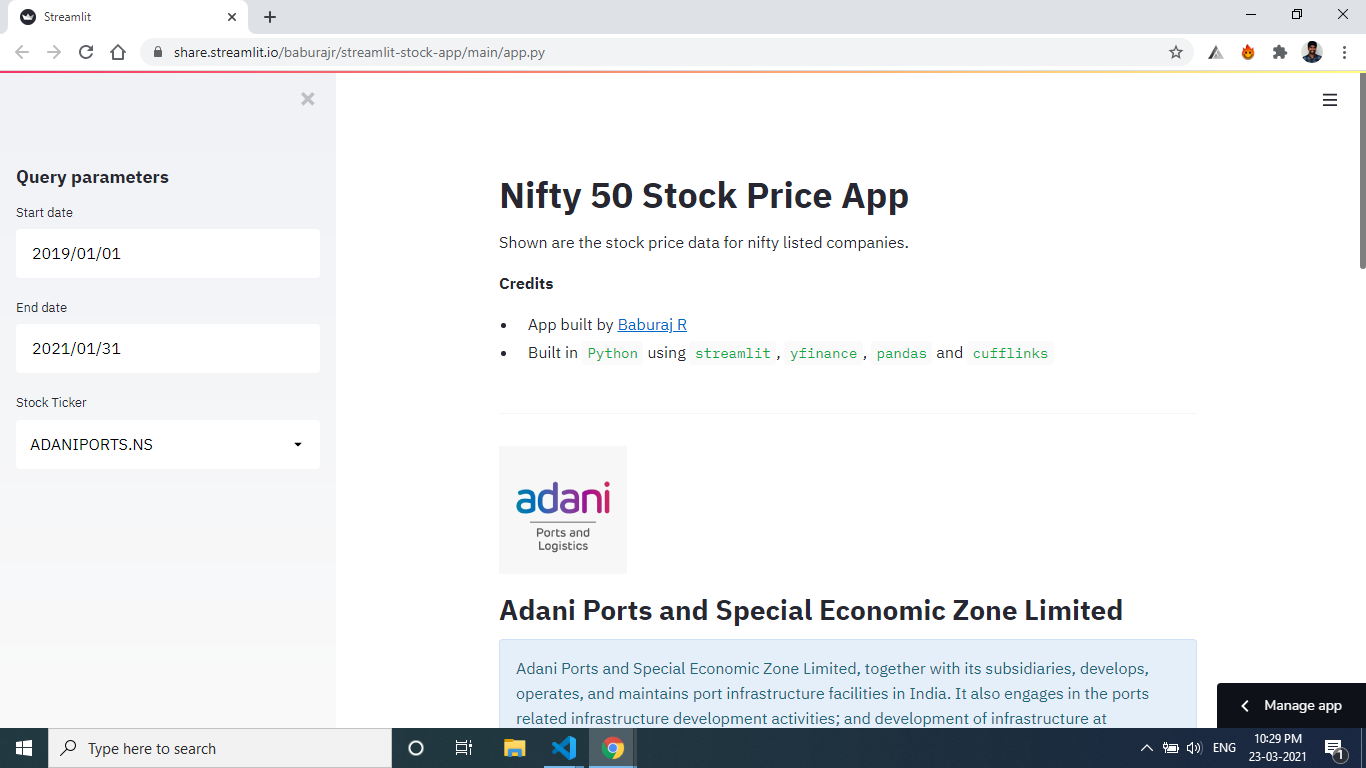This screenshot has height=768, width=1366.
Task: Reload the current page
Action: (x=86, y=52)
